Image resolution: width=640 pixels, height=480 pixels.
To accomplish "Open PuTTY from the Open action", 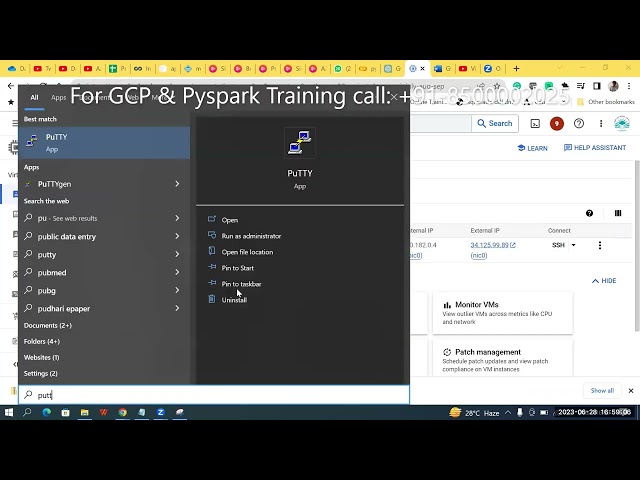I will (x=229, y=220).
